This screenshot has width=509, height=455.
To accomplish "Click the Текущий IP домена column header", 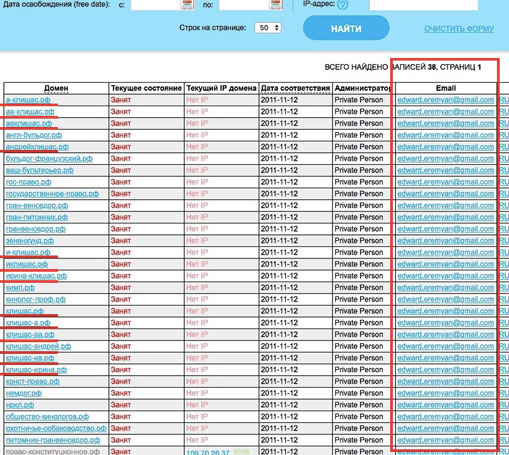I will 221,88.
